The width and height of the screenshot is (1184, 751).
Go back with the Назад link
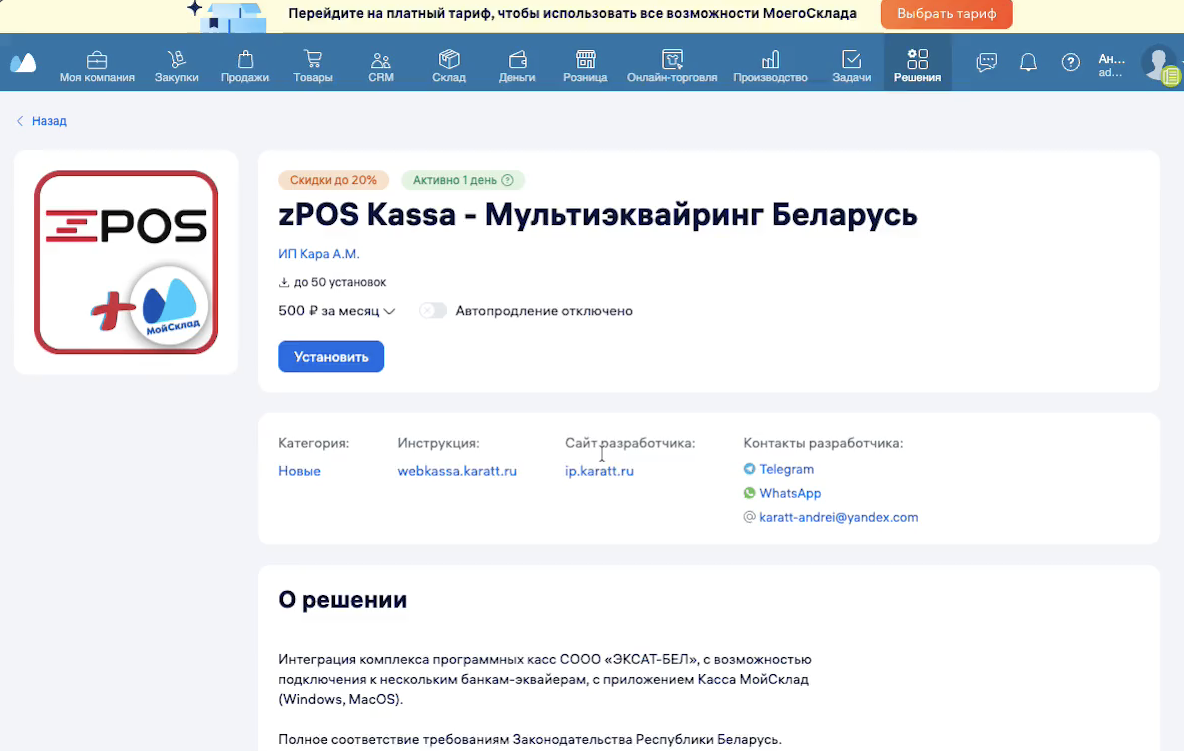coord(42,121)
